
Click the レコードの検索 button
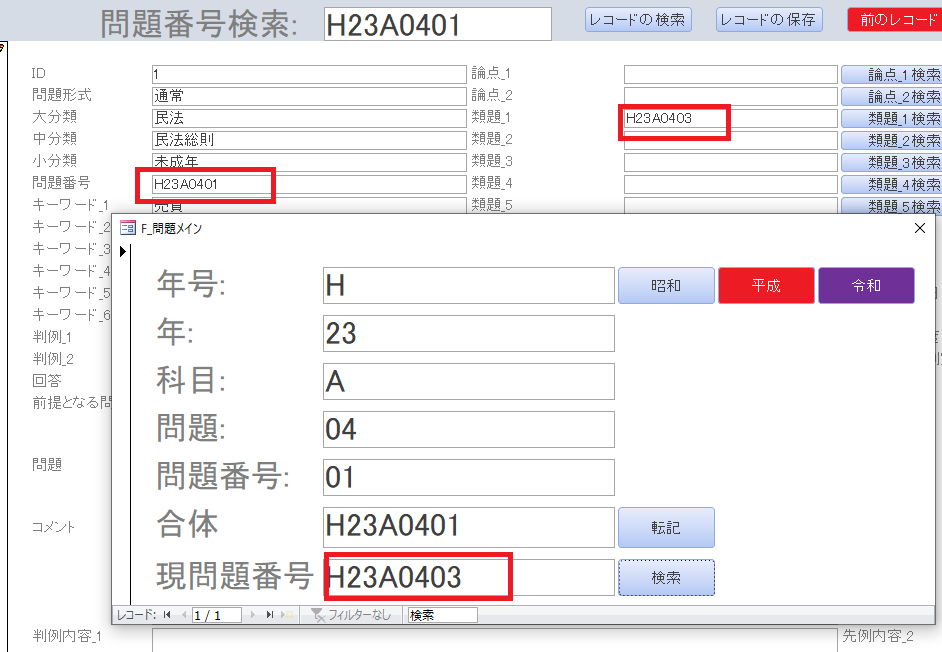pyautogui.click(x=637, y=20)
